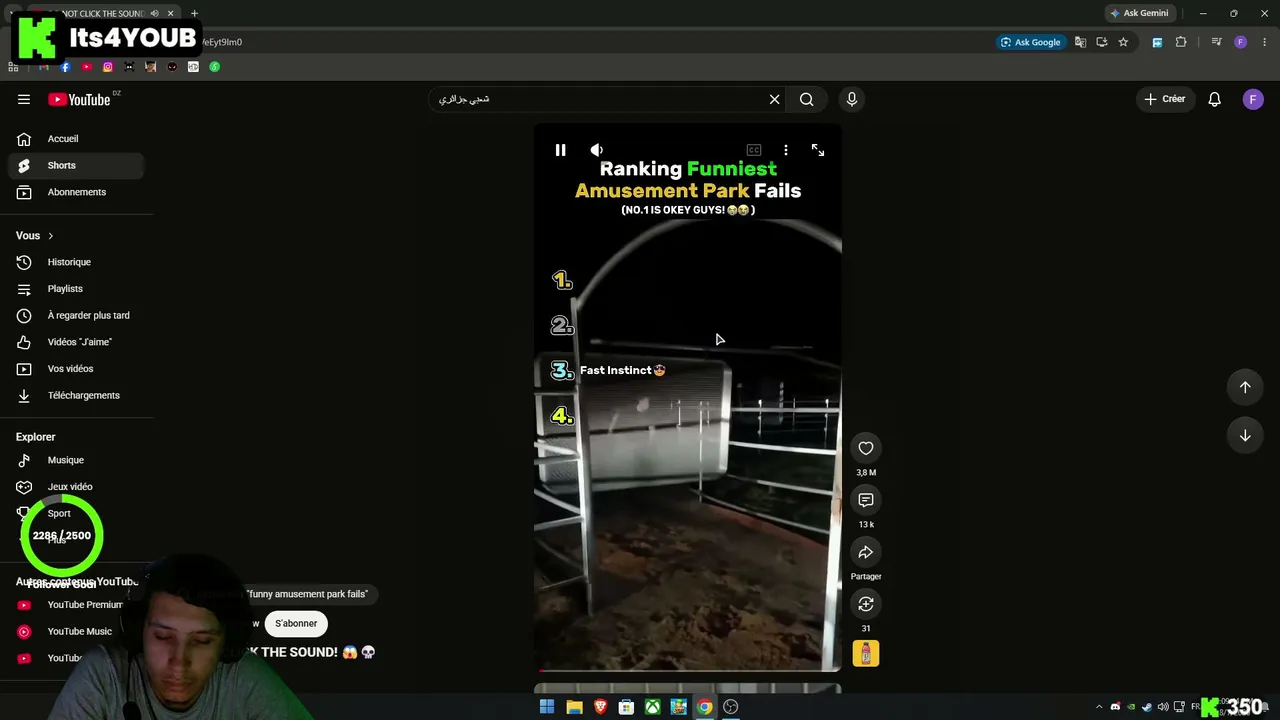1280x720 pixels.
Task: Switch to OBS Studio in the taskbar
Action: 731,707
